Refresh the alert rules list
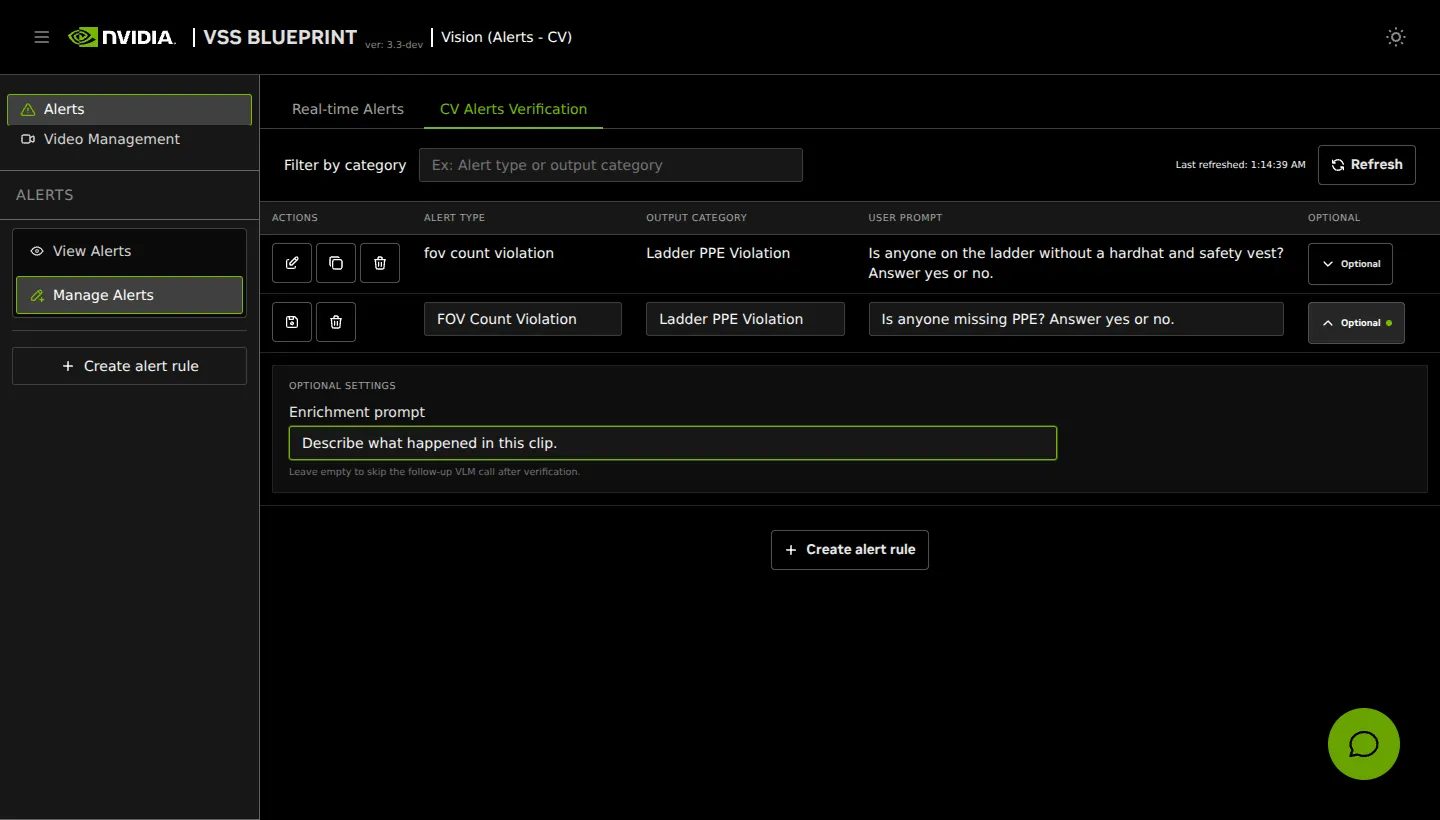The height and width of the screenshot is (820, 1440). tap(1367, 165)
